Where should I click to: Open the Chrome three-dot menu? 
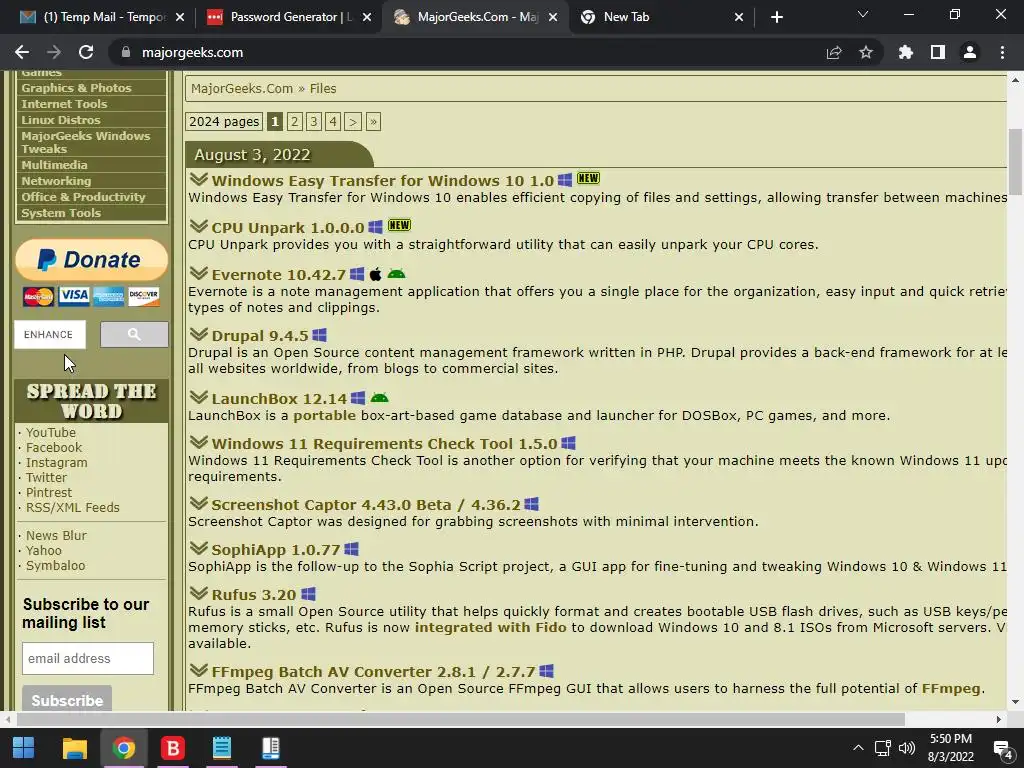[1002, 52]
